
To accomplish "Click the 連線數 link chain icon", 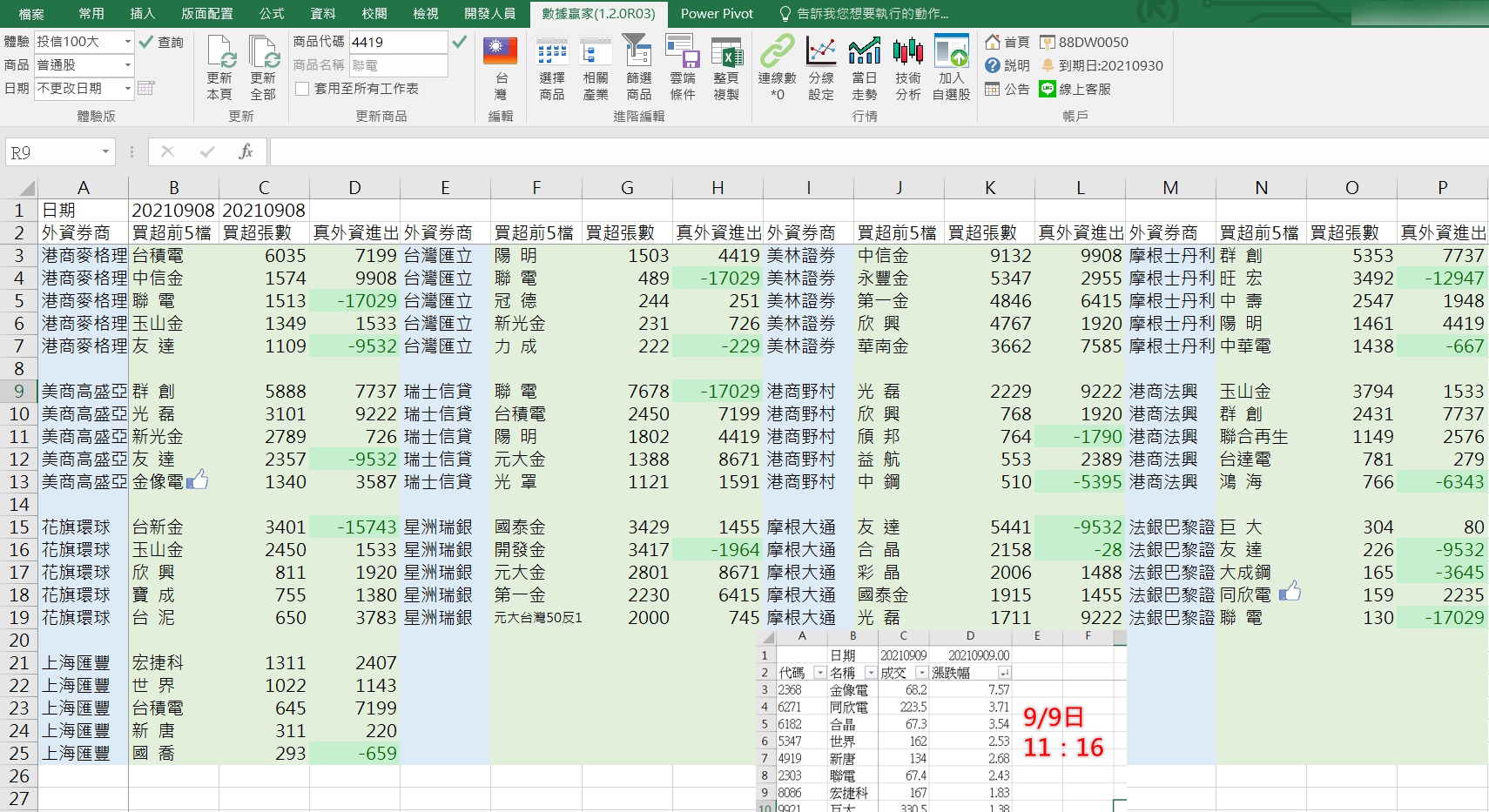I will coord(777,51).
